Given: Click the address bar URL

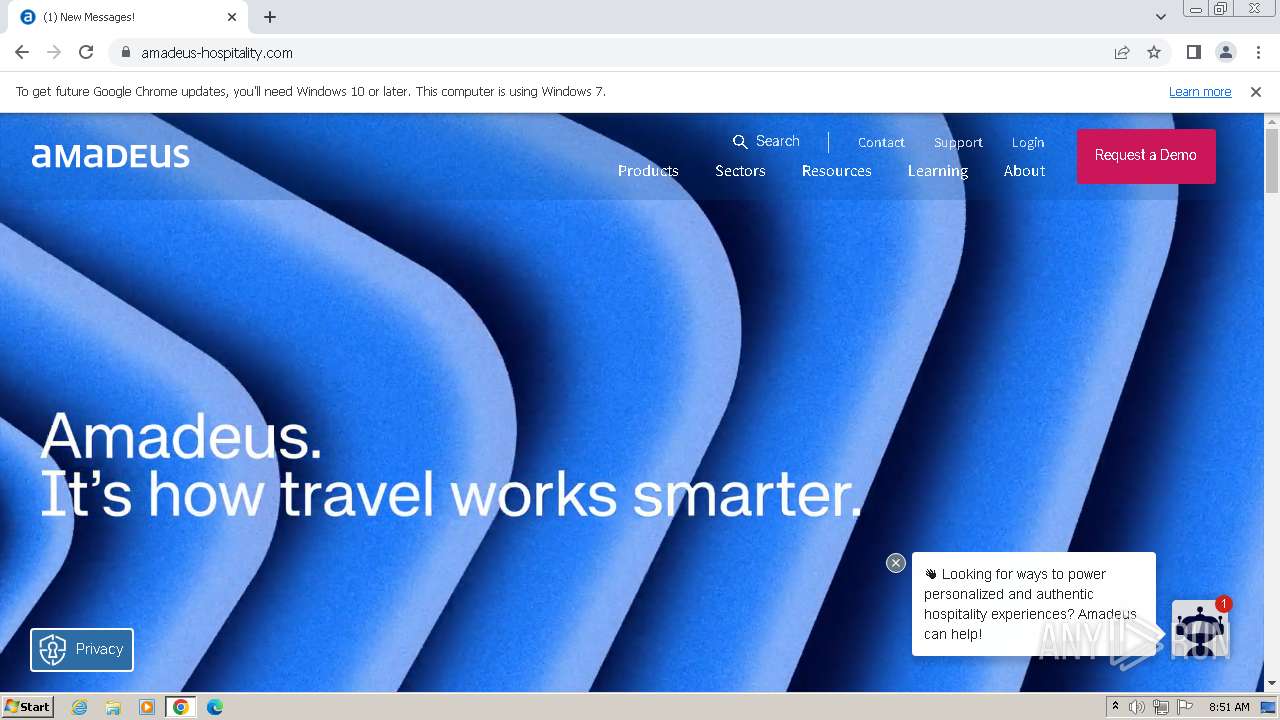Looking at the screenshot, I should pos(217,52).
